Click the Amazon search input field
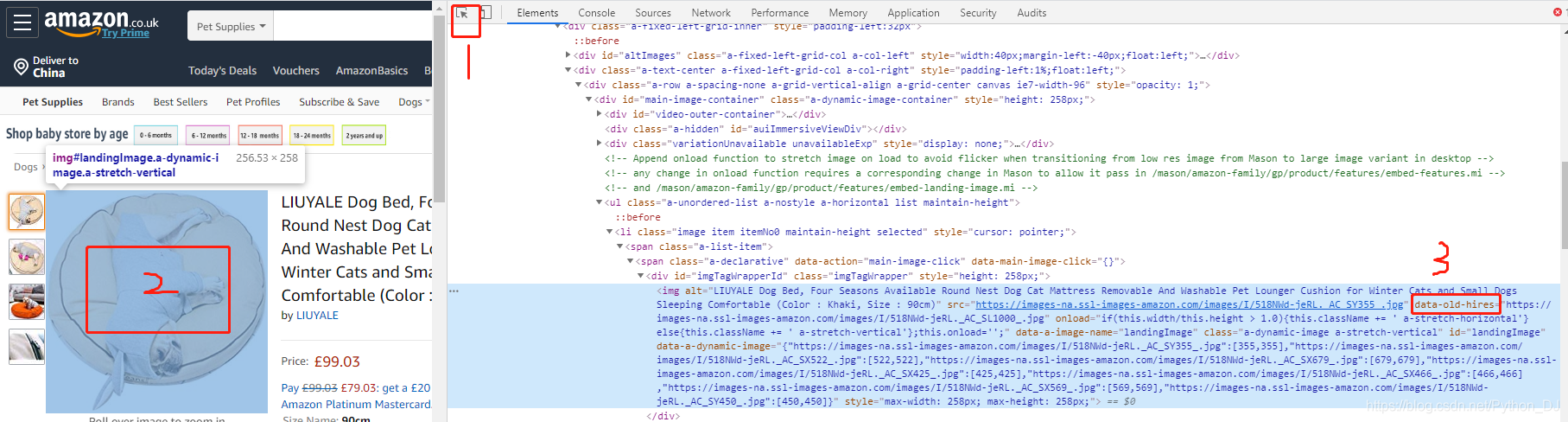The width and height of the screenshot is (1568, 422). click(x=352, y=26)
